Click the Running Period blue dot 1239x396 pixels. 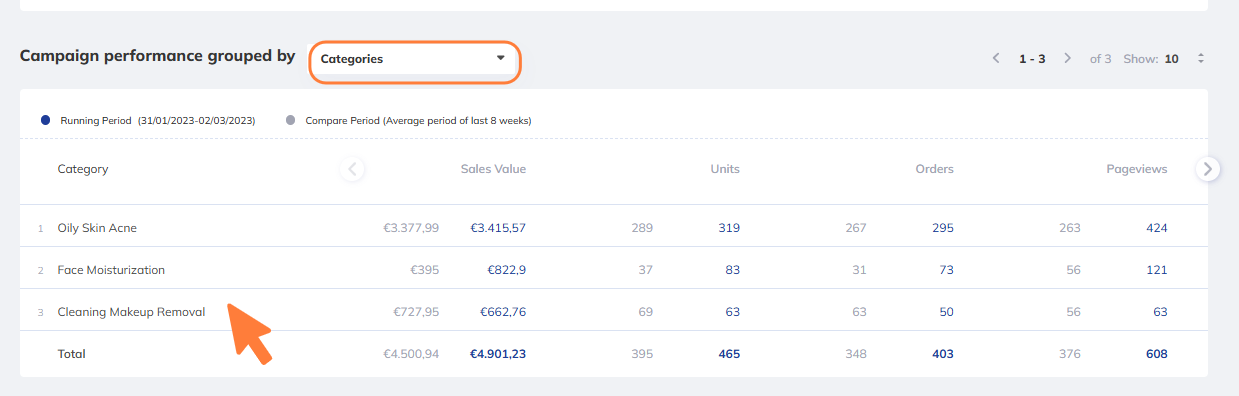[x=46, y=120]
